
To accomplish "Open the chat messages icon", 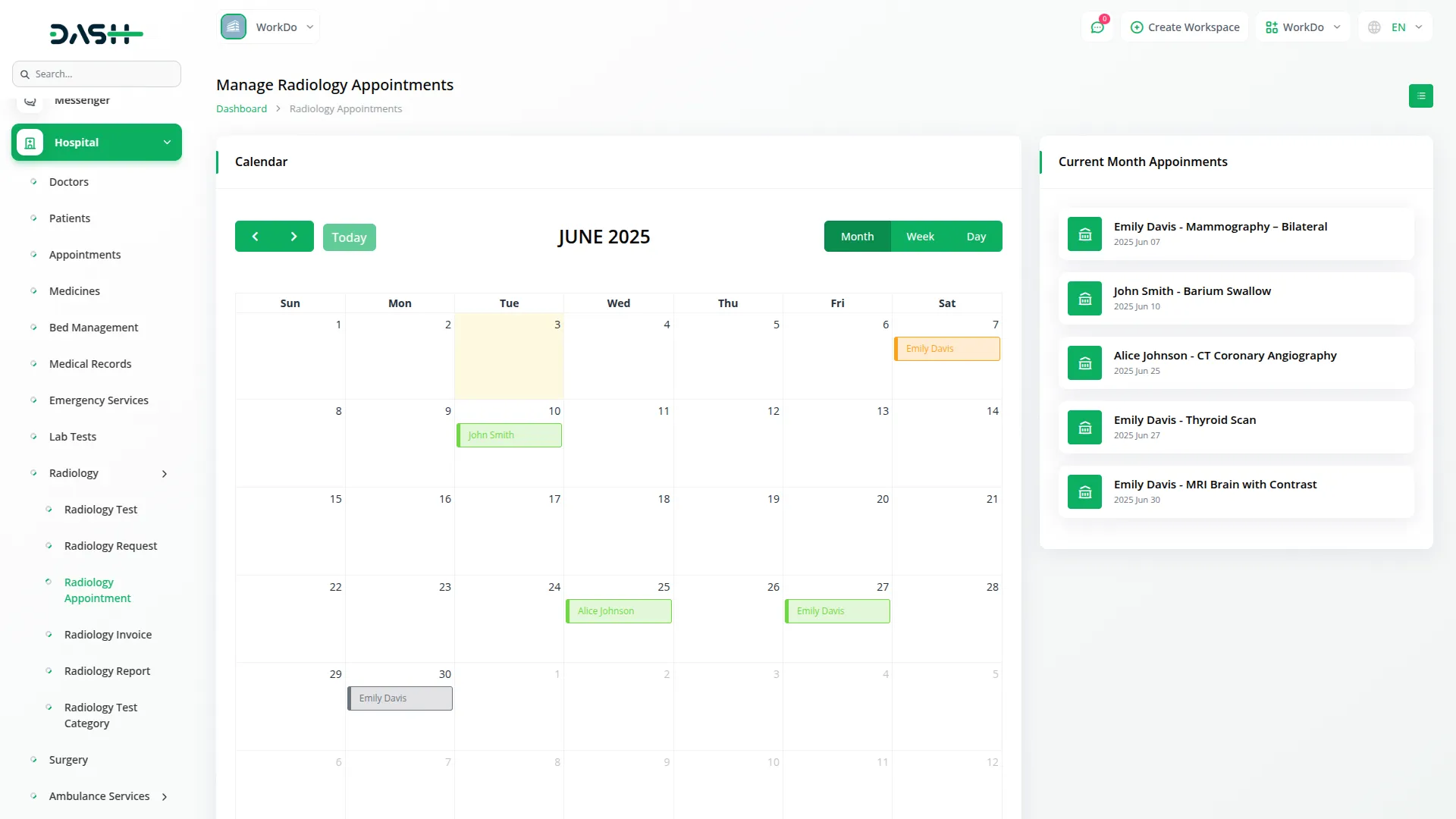I will (1097, 27).
